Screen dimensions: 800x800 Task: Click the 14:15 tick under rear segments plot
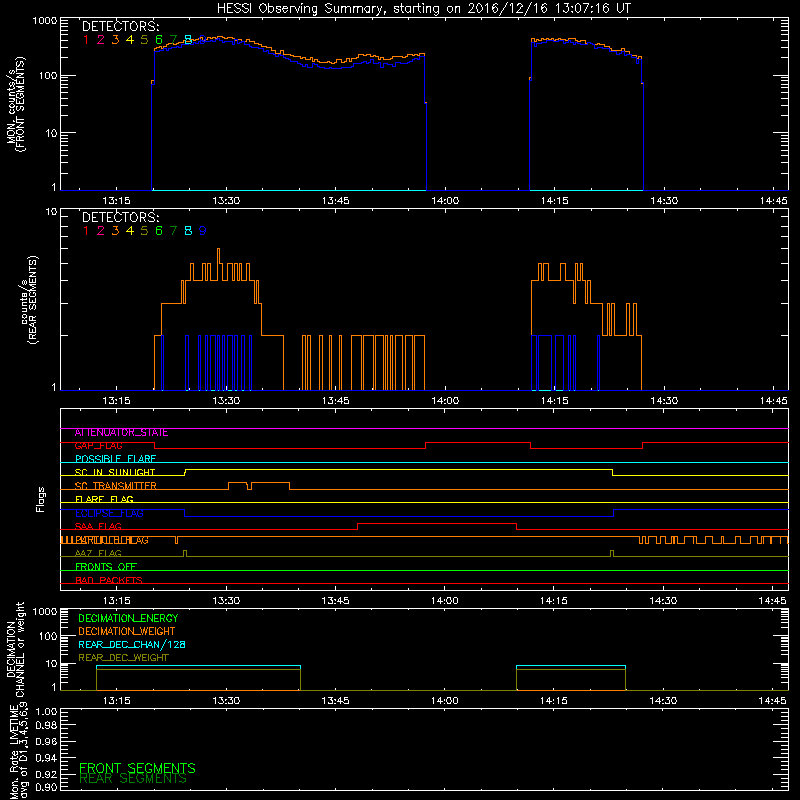click(555, 401)
